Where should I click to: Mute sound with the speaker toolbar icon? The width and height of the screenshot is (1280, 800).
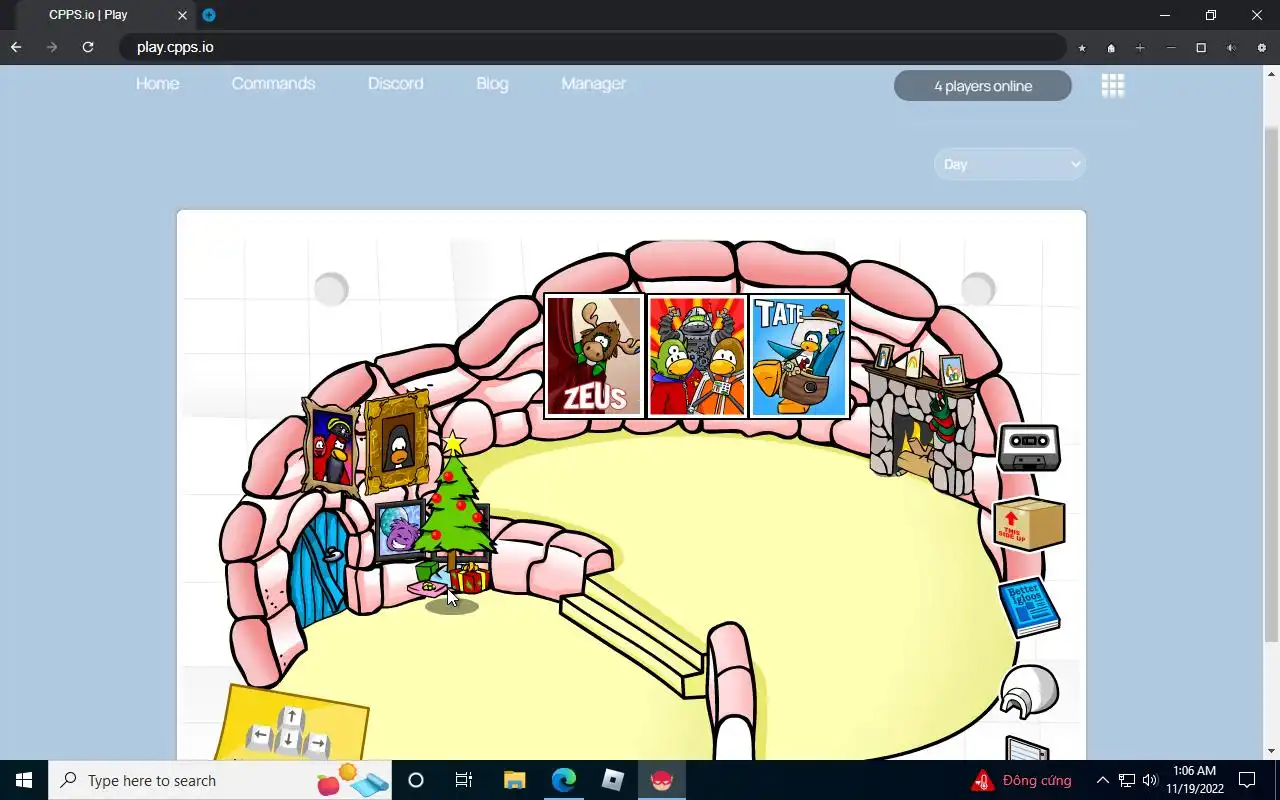tap(1231, 48)
